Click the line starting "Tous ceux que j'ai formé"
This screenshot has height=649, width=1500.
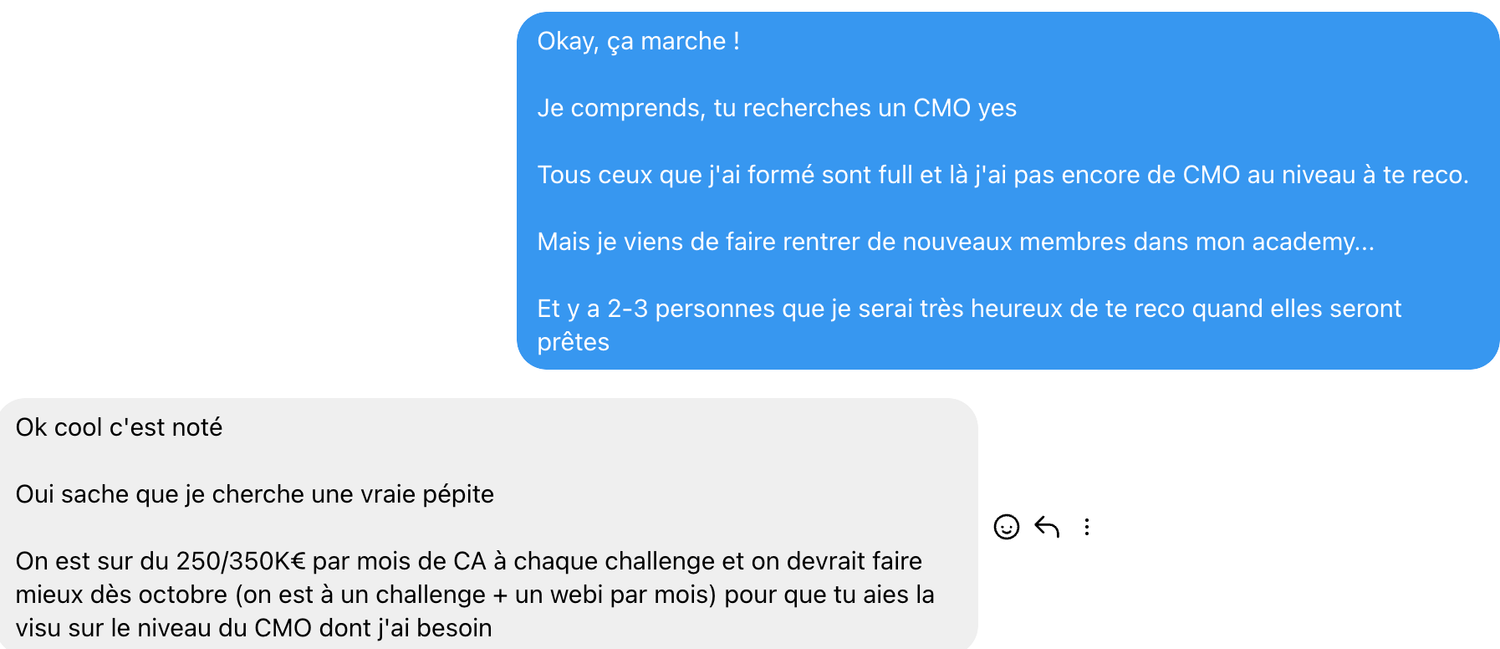pyautogui.click(x=1002, y=175)
